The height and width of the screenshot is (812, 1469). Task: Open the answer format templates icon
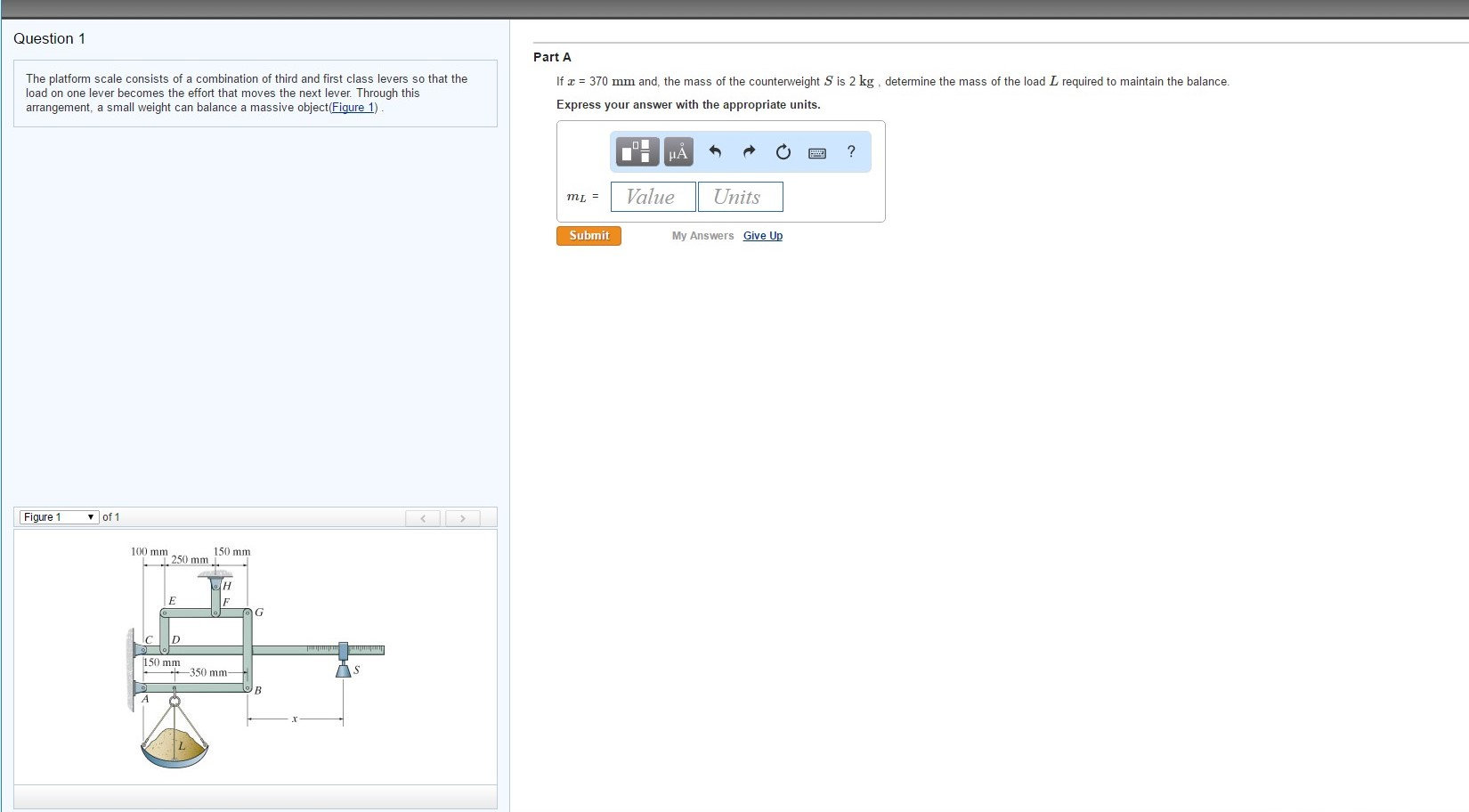tap(637, 151)
